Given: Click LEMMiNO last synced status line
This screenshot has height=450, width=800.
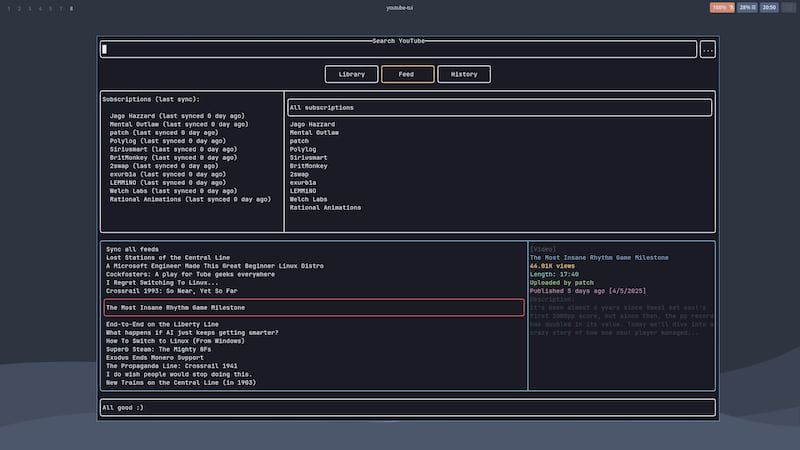Looking at the screenshot, I should [168, 183].
